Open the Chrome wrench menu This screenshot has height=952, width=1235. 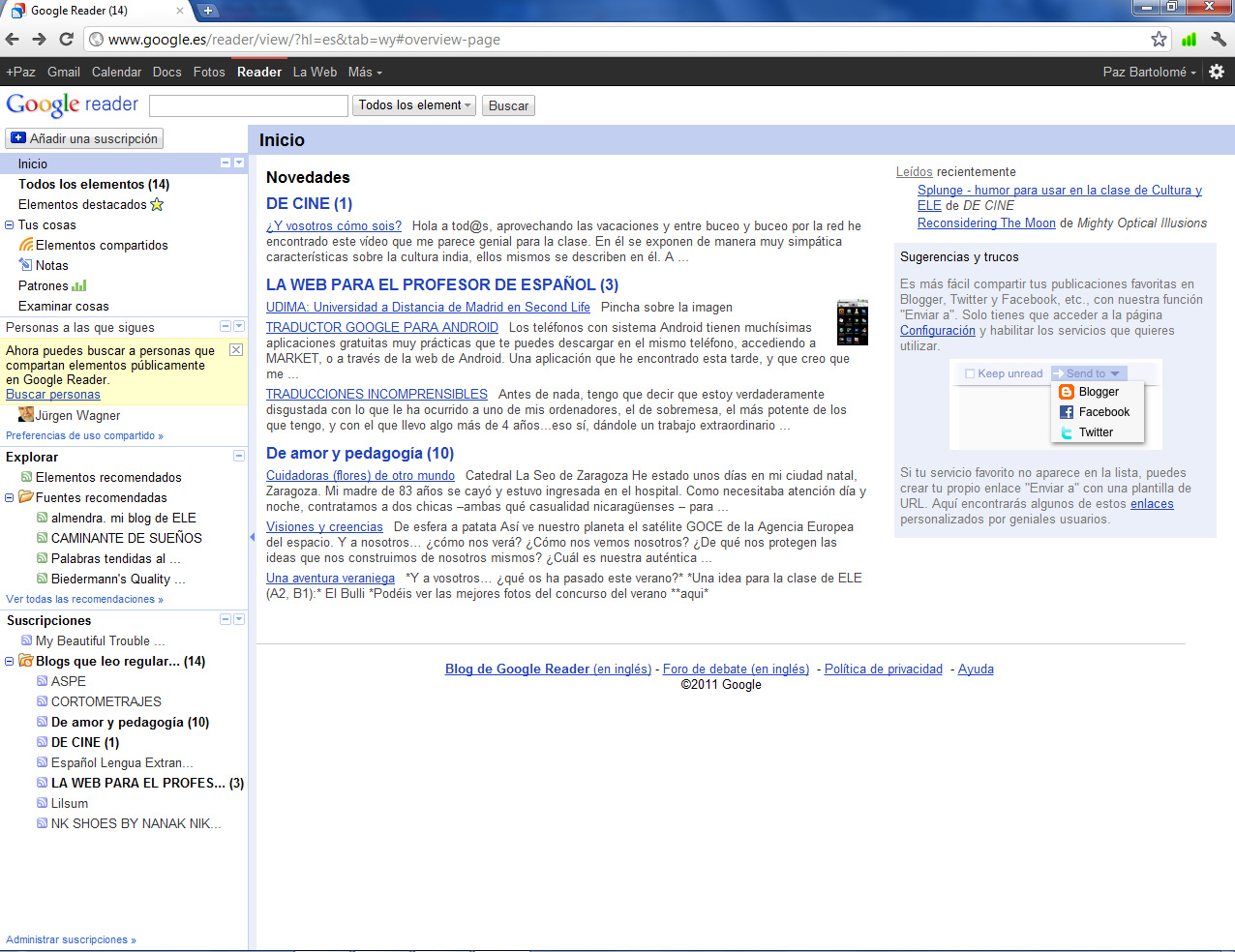click(1219, 40)
